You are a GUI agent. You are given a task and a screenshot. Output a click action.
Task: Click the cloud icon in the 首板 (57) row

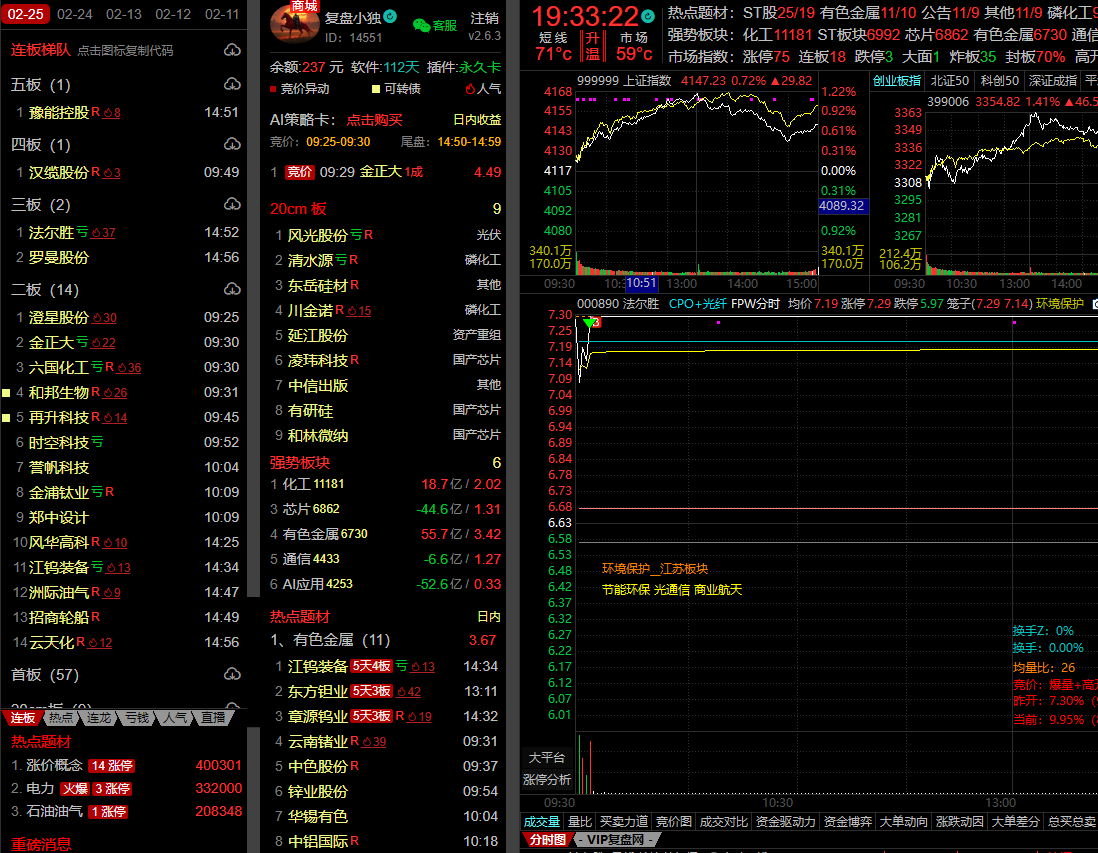[232, 673]
